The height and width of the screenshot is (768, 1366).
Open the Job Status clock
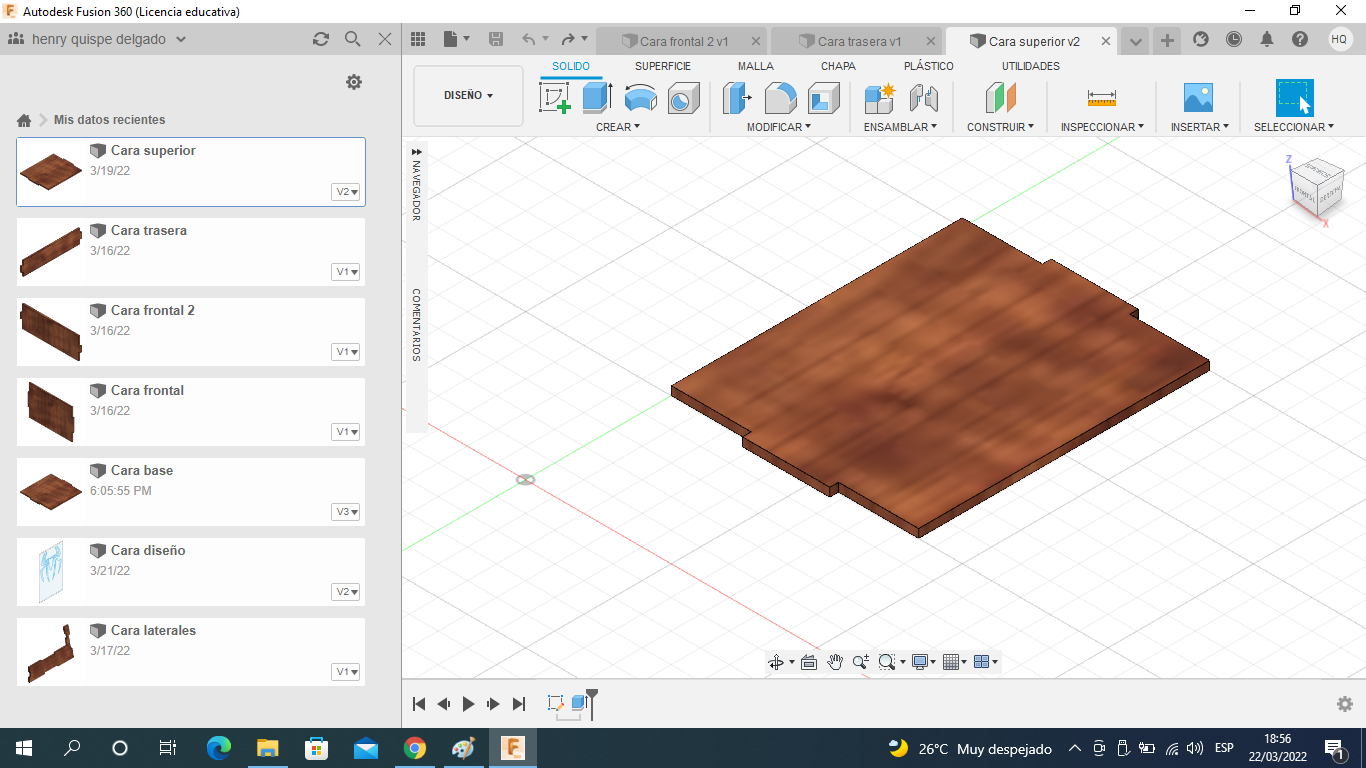pyautogui.click(x=1233, y=39)
